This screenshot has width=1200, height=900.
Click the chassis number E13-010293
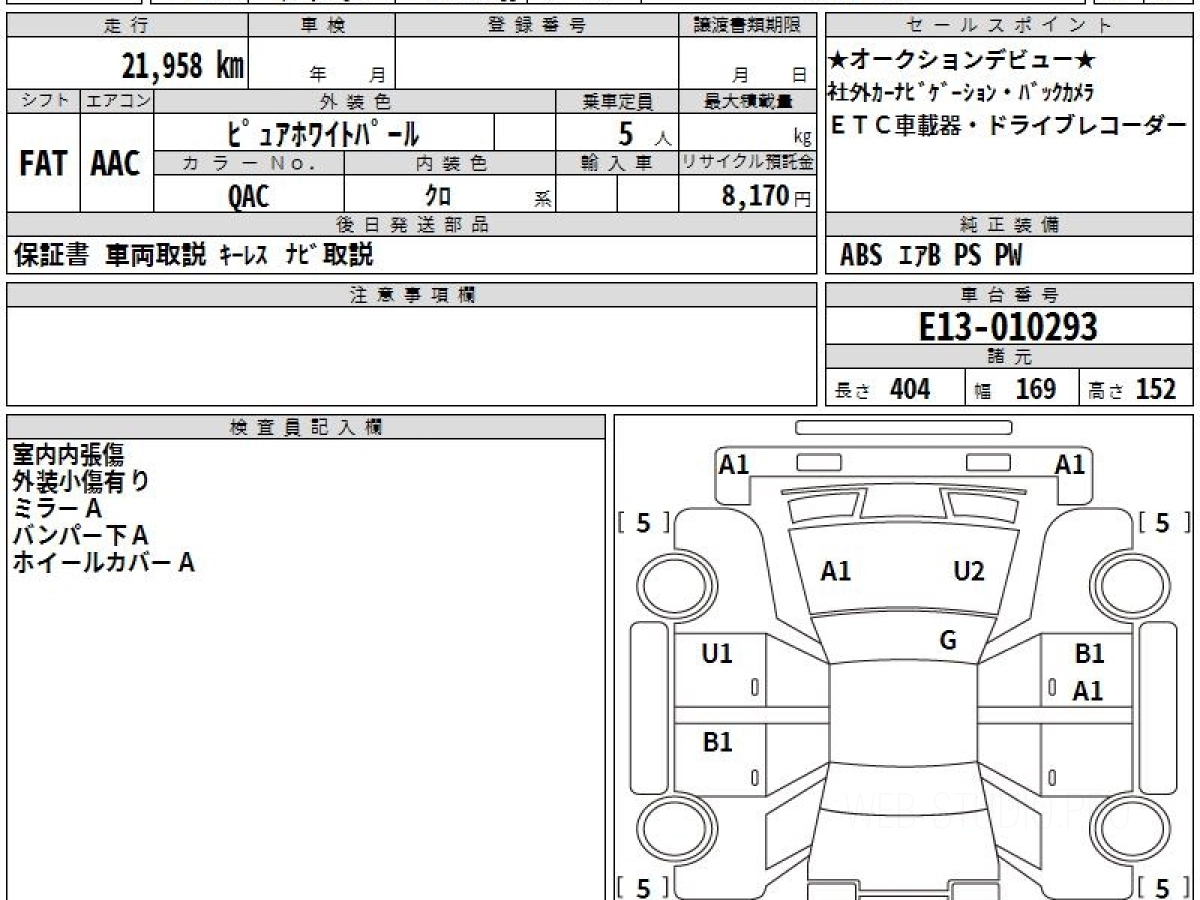click(1008, 326)
